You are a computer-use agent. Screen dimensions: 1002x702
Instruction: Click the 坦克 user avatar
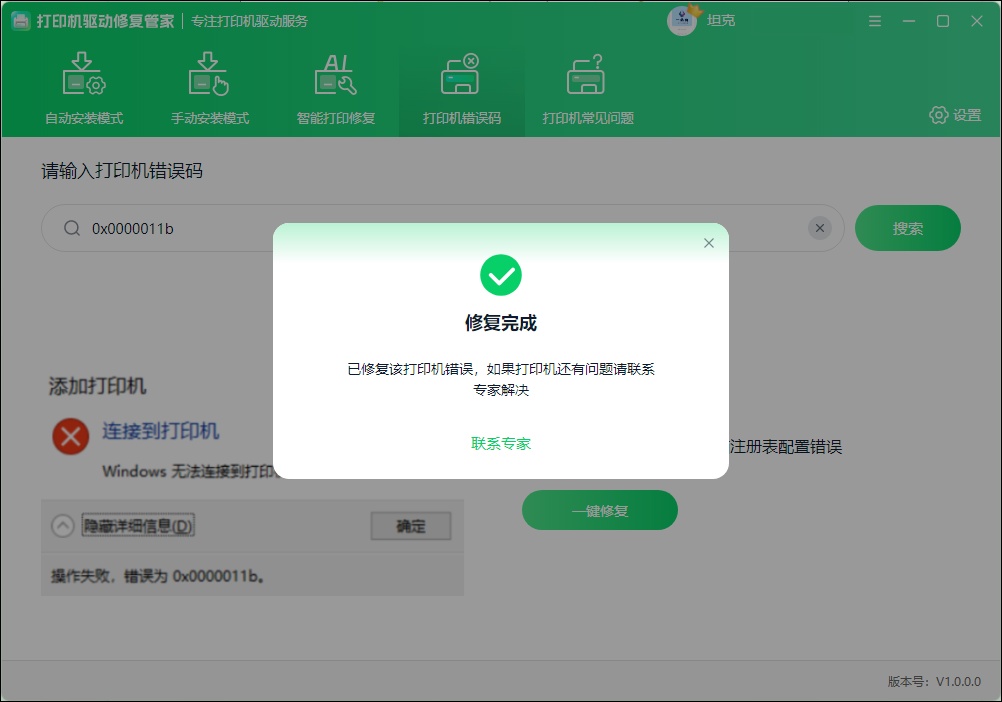(x=682, y=21)
